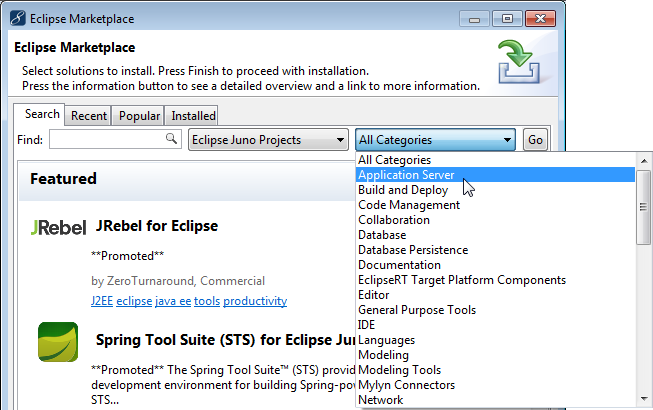Open the Installed tab
This screenshot has width=653, height=410.
(x=193, y=116)
